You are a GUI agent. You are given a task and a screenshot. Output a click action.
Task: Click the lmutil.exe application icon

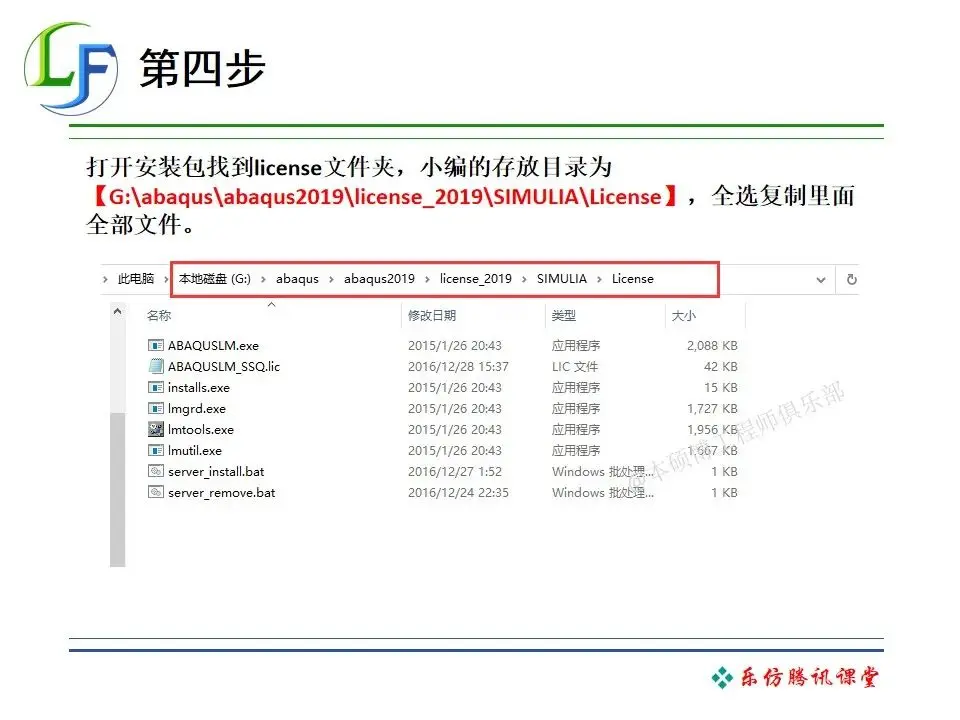coord(156,451)
